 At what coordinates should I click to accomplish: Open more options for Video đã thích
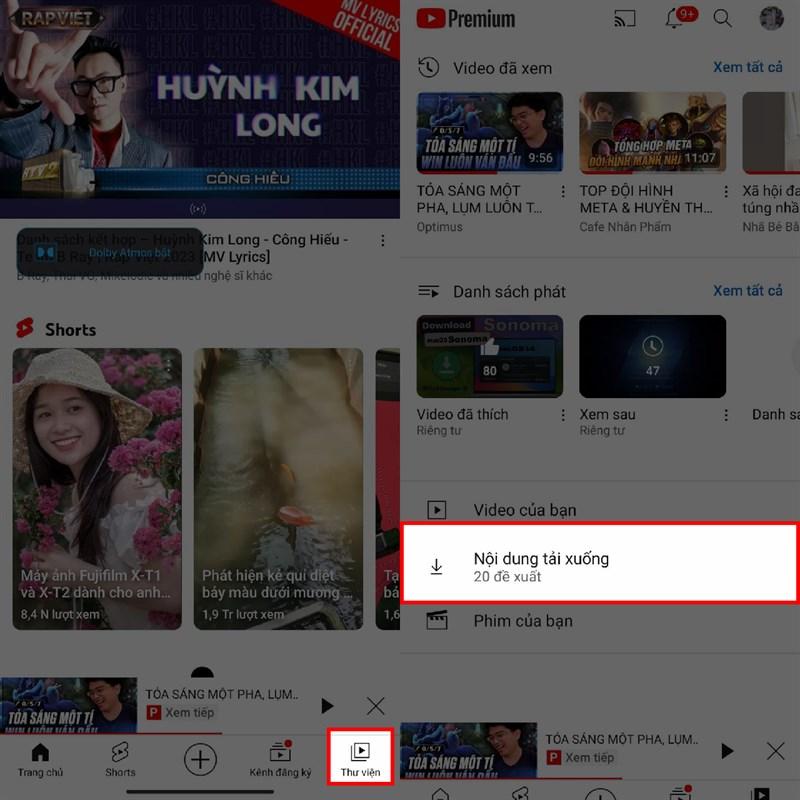click(563, 415)
